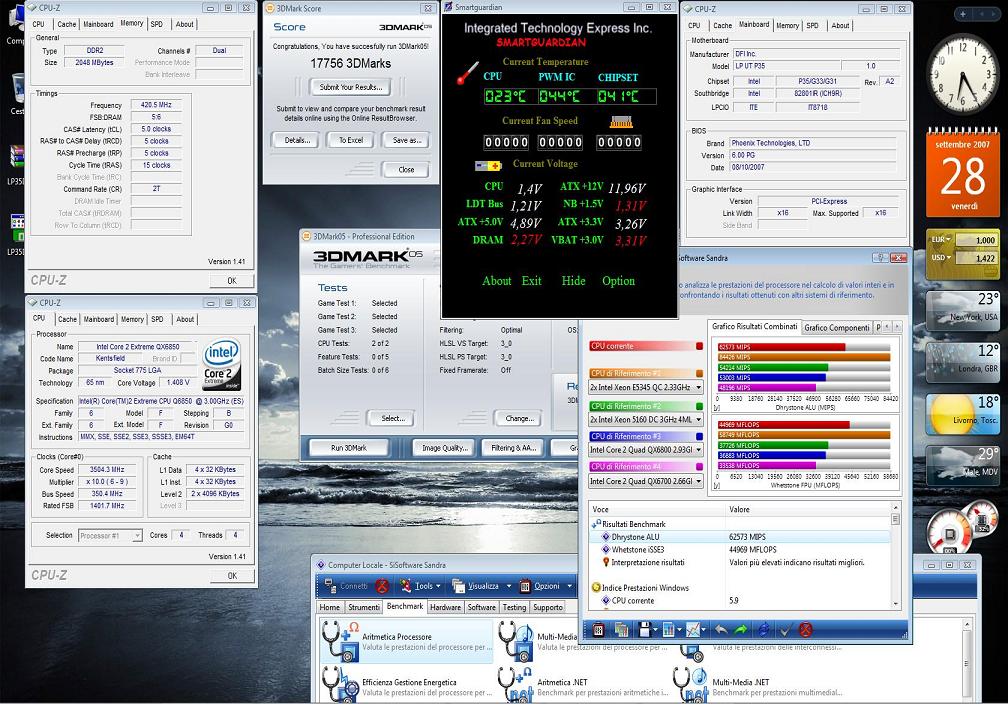Switch to Strumenti tab in Sandra
Viewport: 1008px width, 704px height.
point(364,607)
